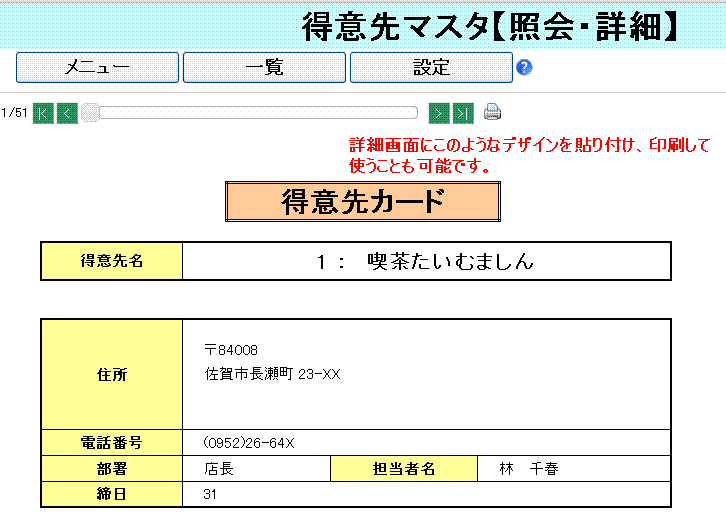Click the 締日 value 31
The image size is (726, 524).
pos(210,494)
